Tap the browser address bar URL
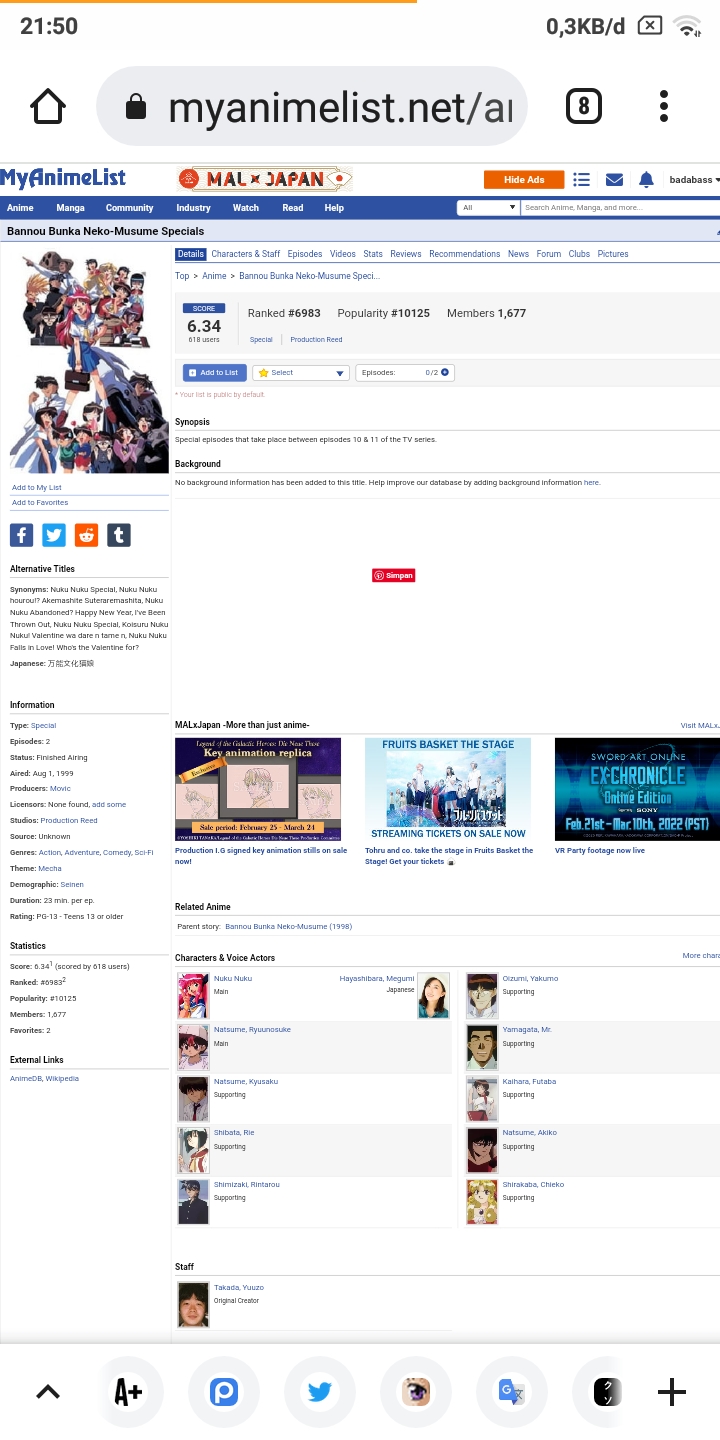Screen dimensions: 720x1440 [340, 107]
